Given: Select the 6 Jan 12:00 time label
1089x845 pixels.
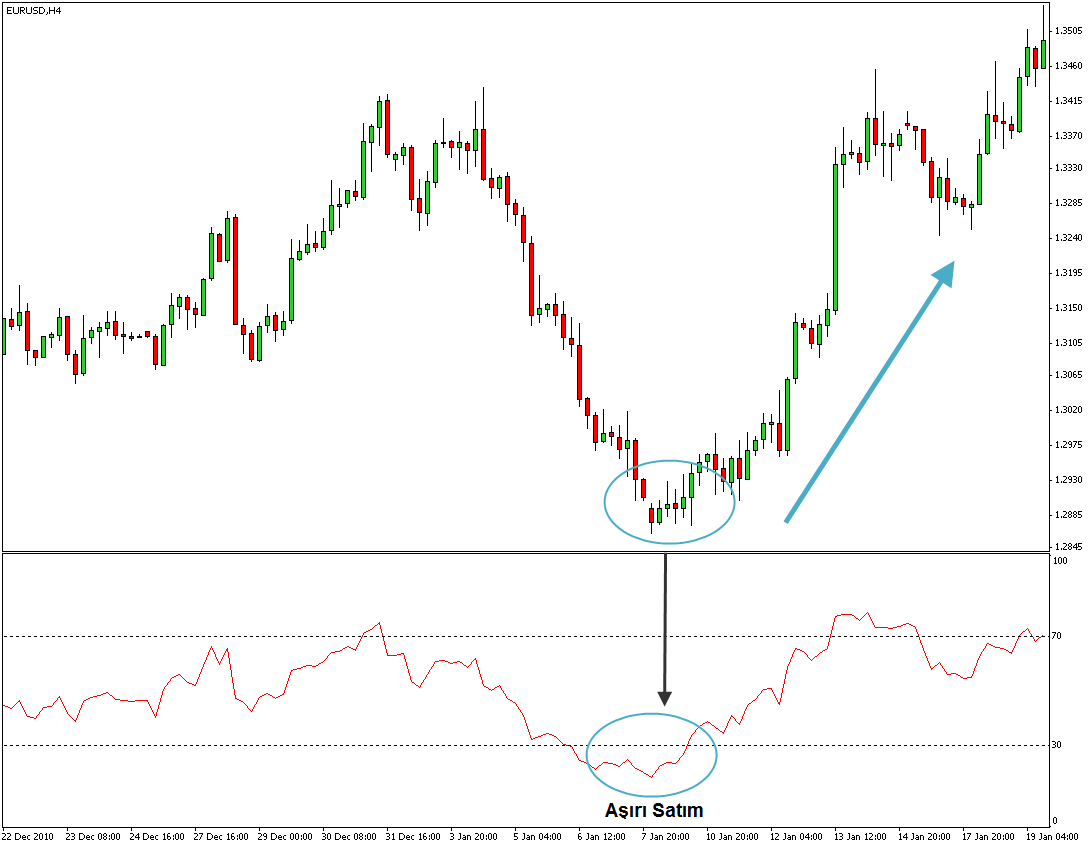Looking at the screenshot, I should click(601, 837).
